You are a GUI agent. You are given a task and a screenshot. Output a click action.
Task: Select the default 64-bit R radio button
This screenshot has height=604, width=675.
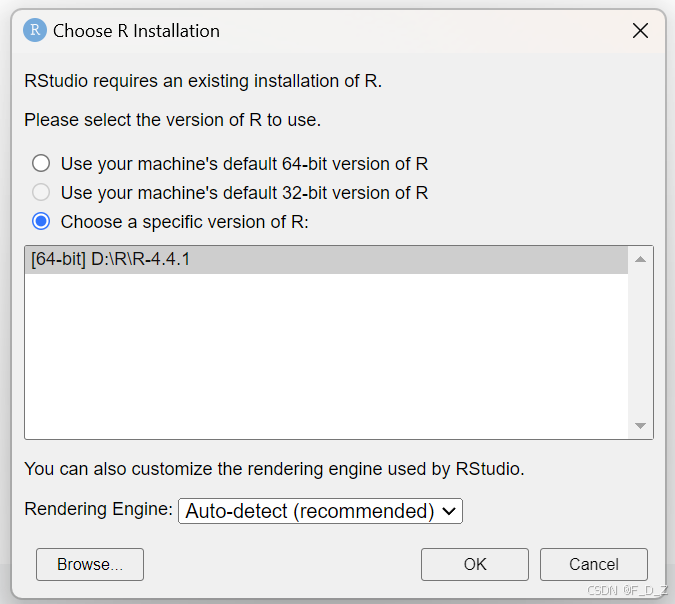click(x=41, y=164)
